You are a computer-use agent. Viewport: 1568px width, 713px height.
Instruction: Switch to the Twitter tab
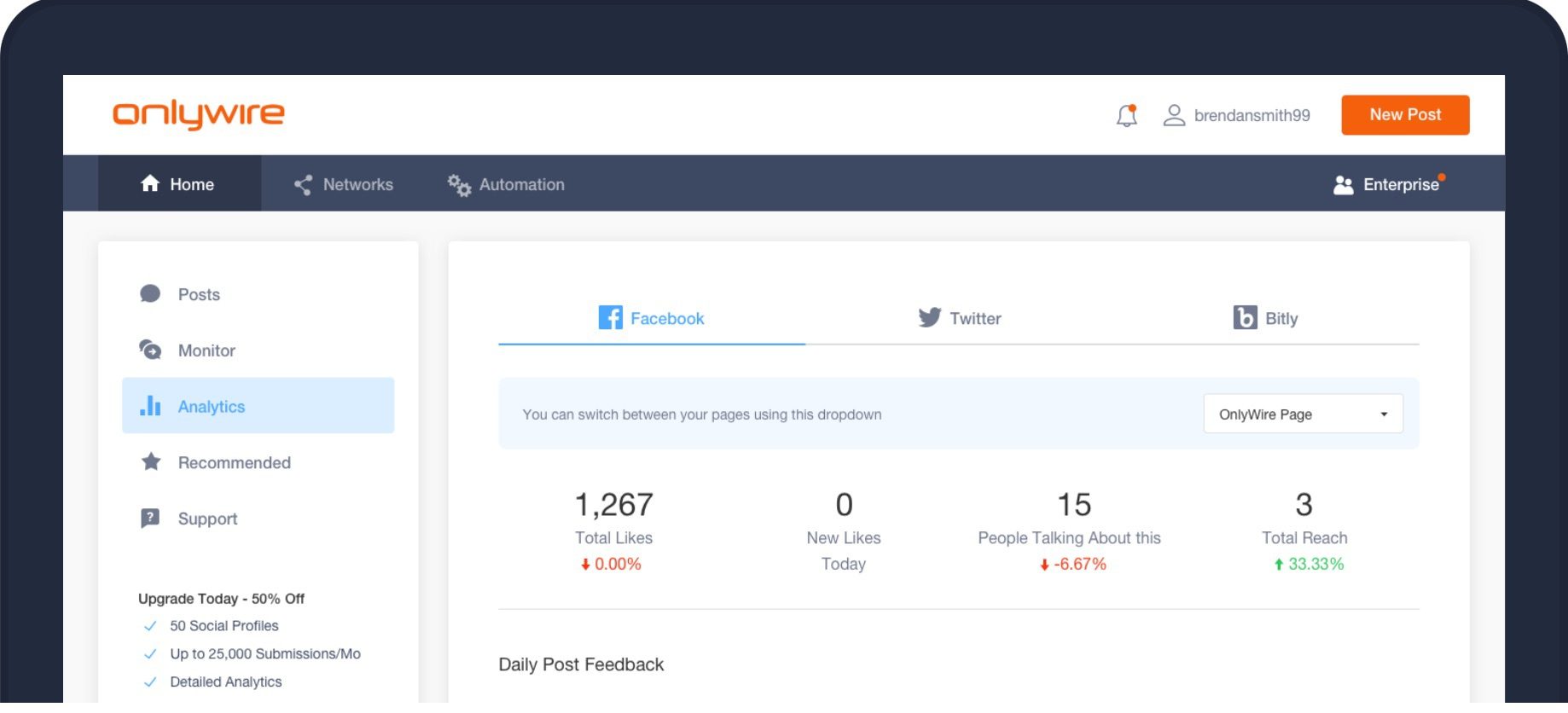pos(959,318)
